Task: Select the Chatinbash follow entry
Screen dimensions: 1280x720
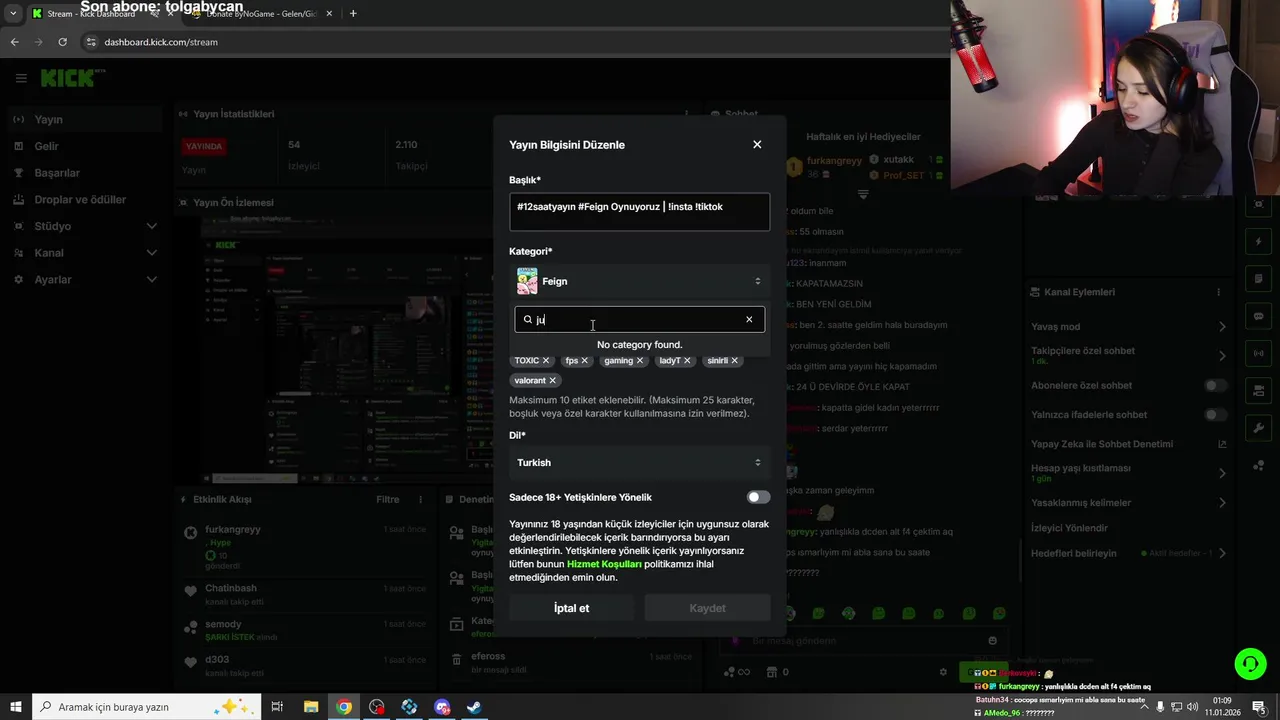Action: 306,594
